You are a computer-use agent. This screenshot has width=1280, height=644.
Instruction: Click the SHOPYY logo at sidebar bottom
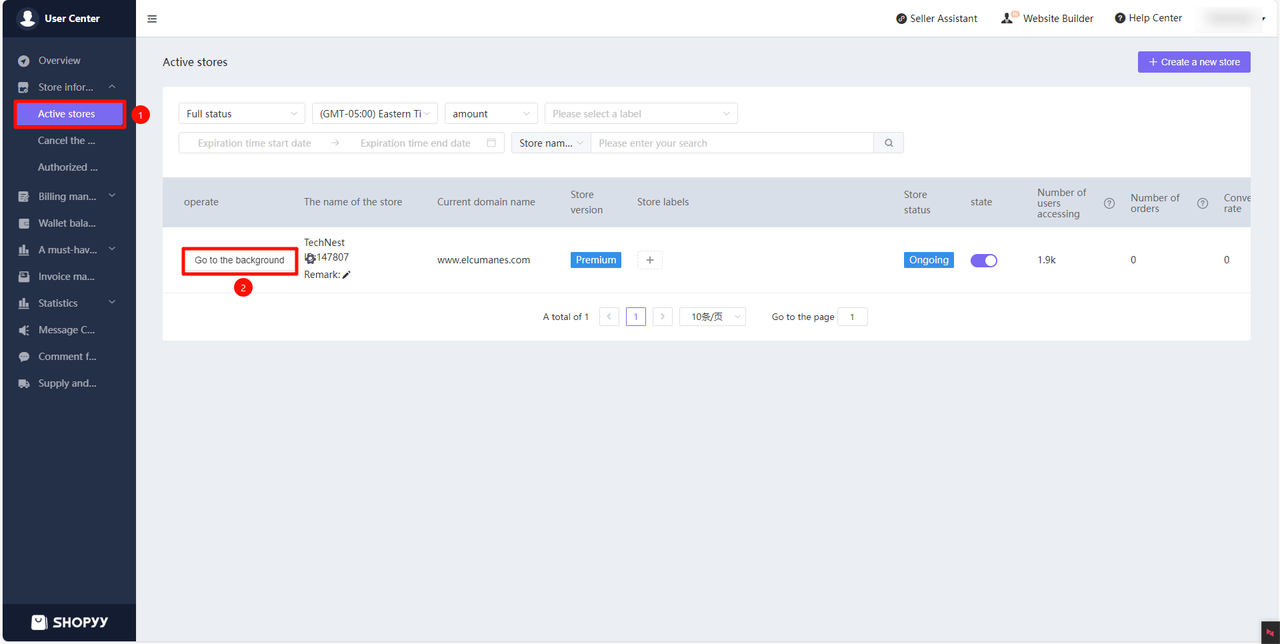69,622
